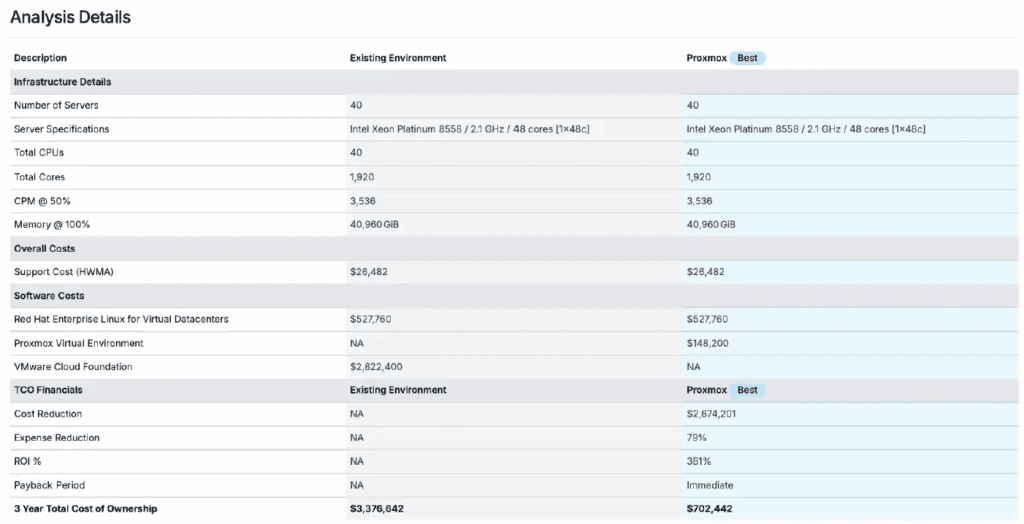Screen dimensions: 1024x524
Task: Select the "Infrastructure Details" section row
Action: (x=62, y=82)
